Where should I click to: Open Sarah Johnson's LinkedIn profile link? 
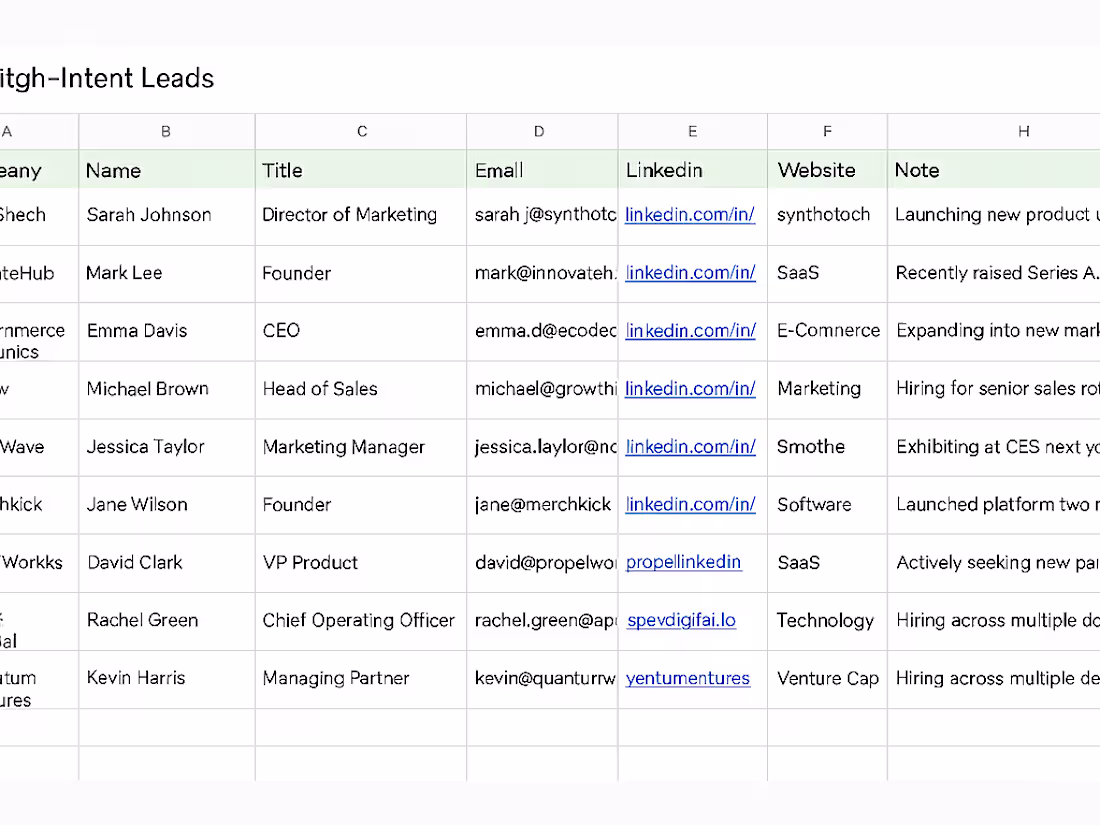coord(690,215)
